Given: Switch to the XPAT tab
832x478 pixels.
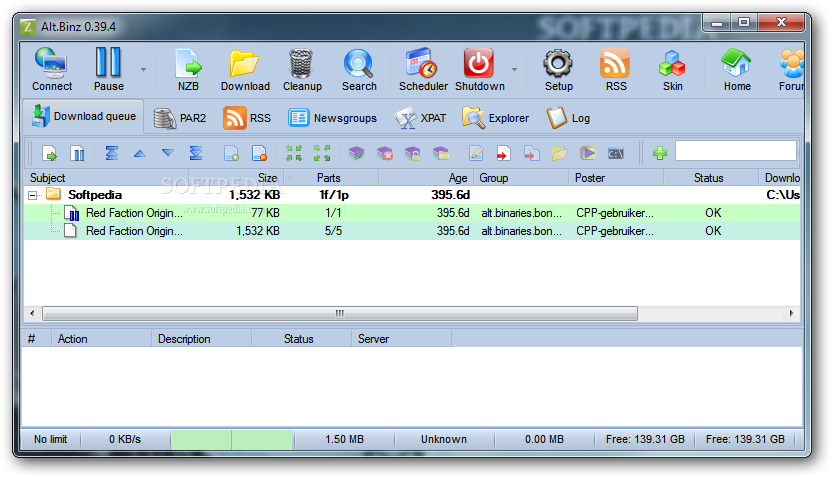Looking at the screenshot, I should tap(421, 118).
